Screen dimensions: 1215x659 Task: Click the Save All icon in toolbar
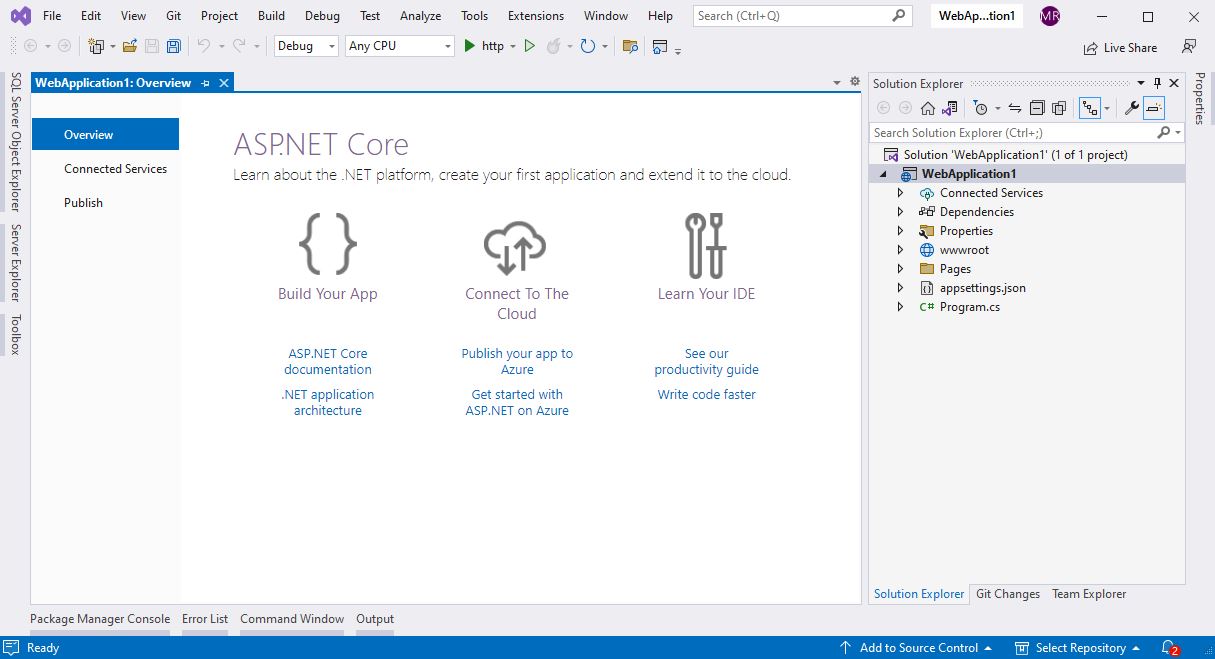174,46
